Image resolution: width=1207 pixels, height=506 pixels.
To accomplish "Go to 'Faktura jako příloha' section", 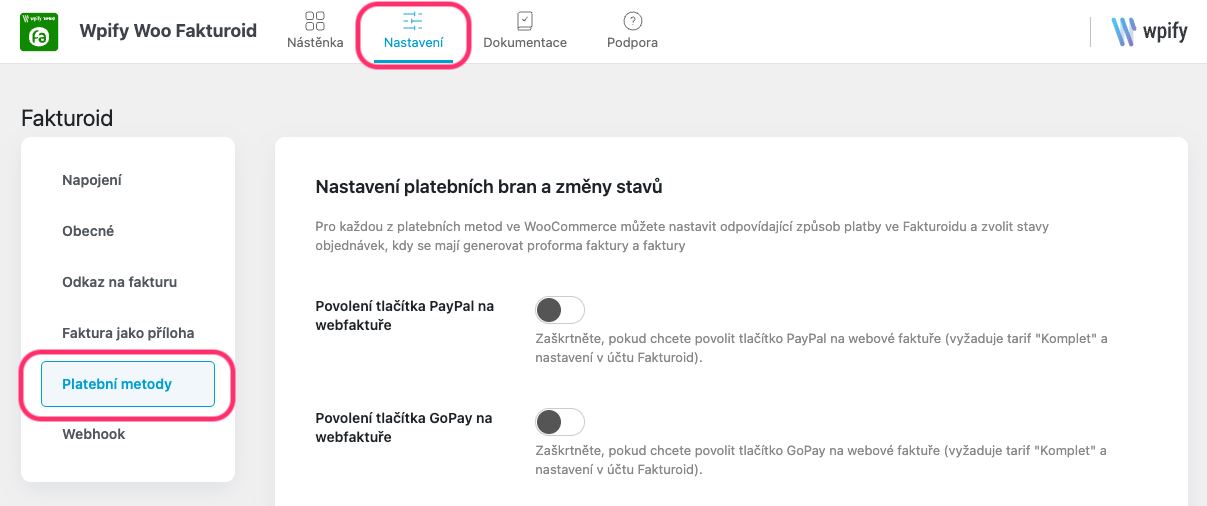I will [128, 333].
